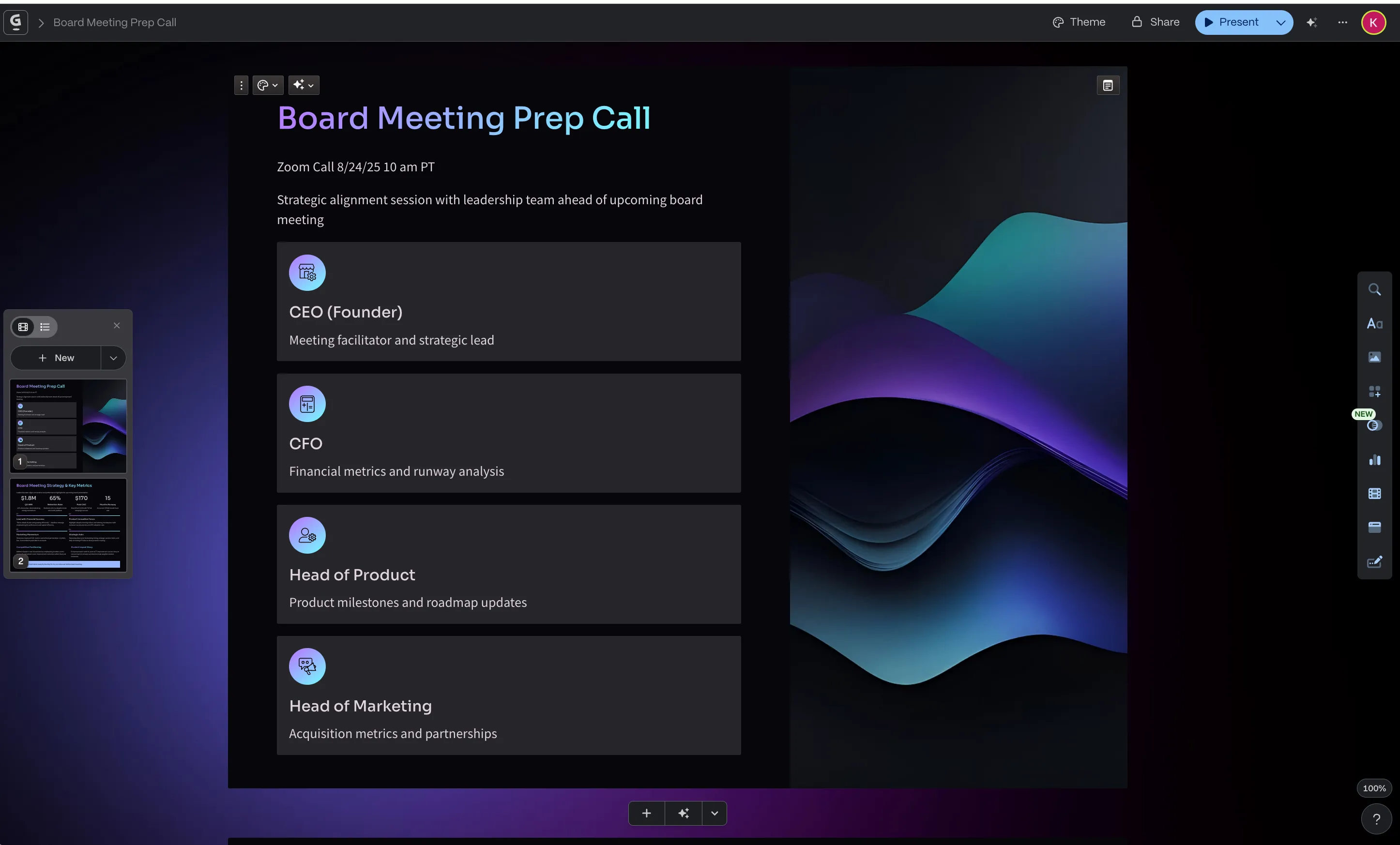
Task: Open the user avatar K menu
Action: tap(1373, 22)
